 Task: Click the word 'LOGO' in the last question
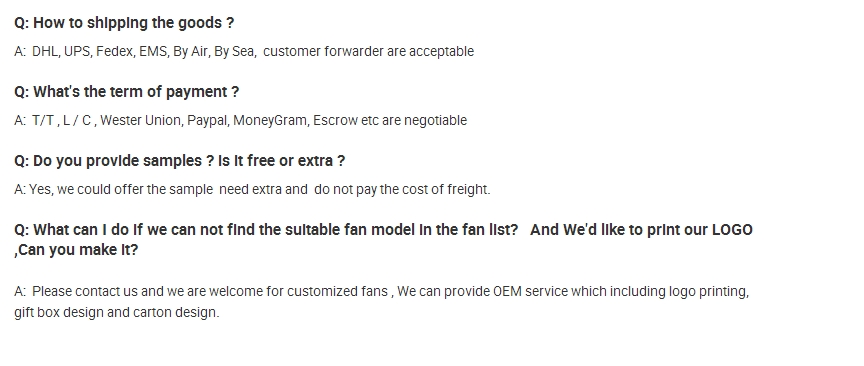click(x=732, y=230)
